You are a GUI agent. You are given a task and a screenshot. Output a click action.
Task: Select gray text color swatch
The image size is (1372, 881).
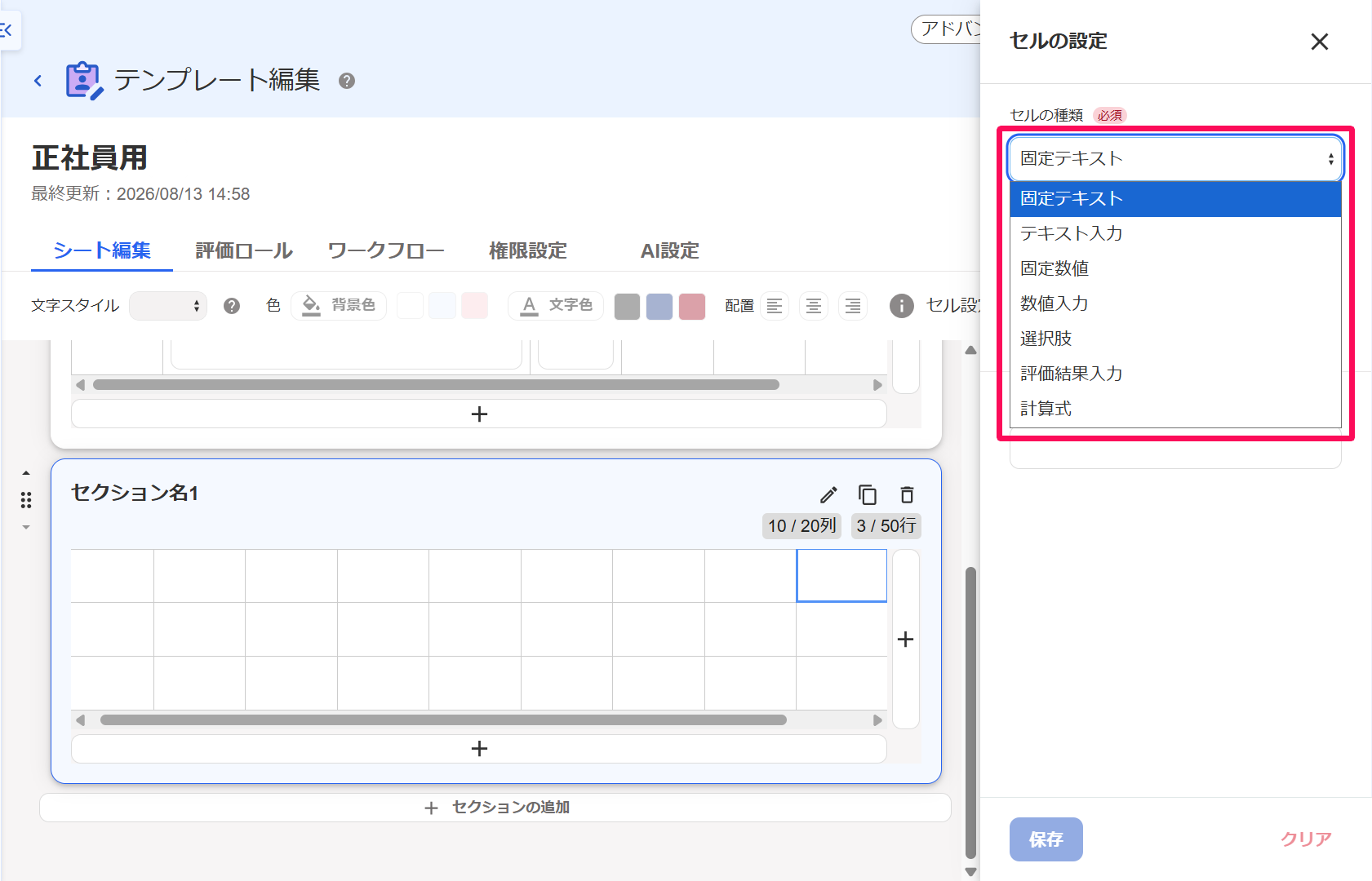point(627,307)
